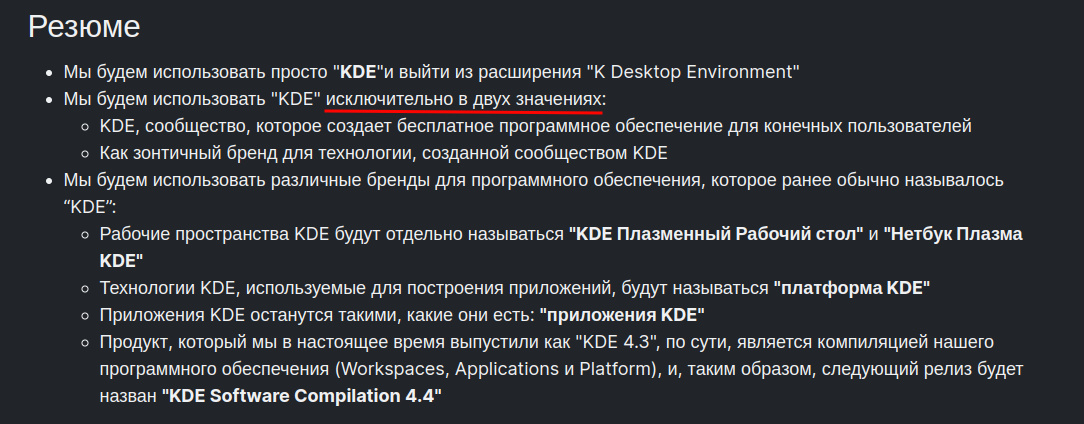Click the "Резюме" heading
Screen dimensions: 1084x424
84,28
